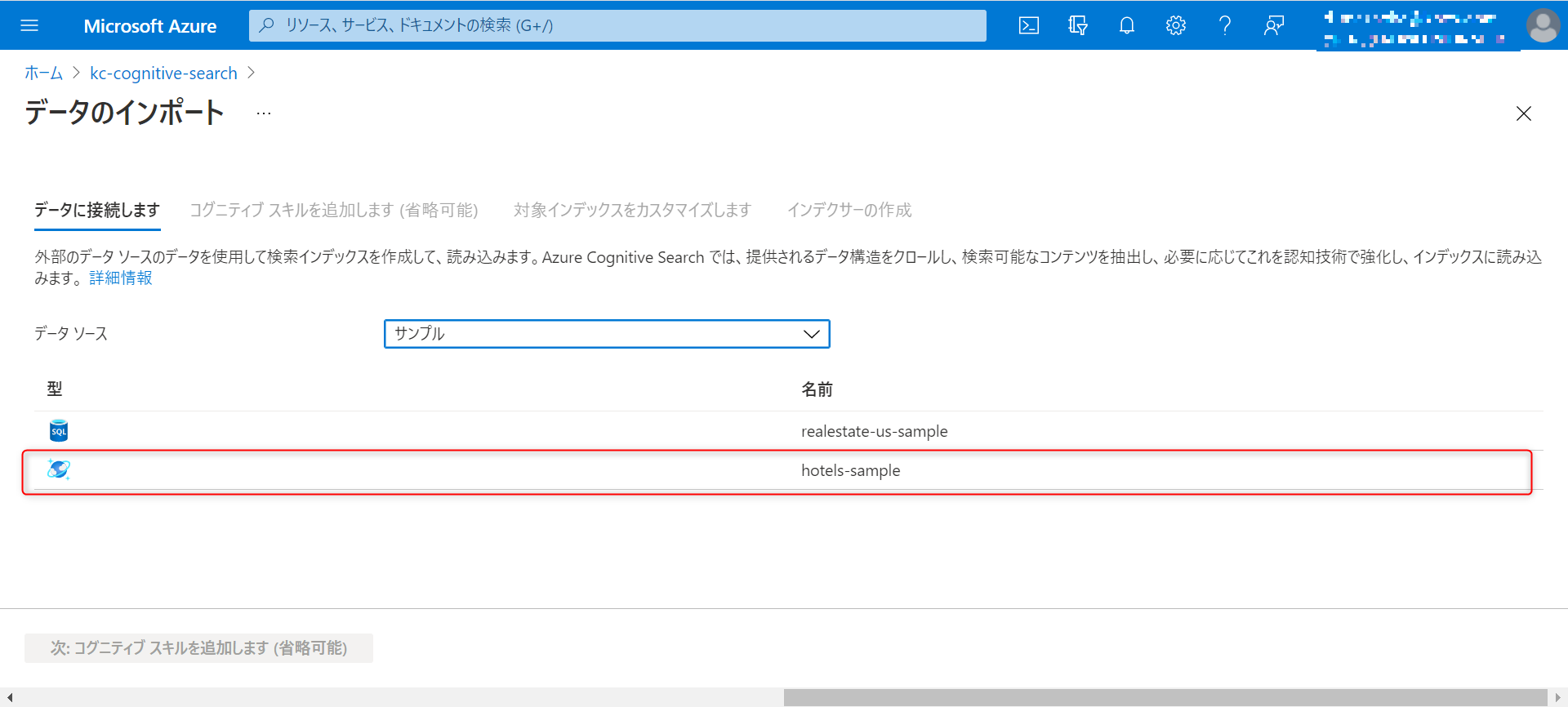Click the search magnifier icon
The image size is (1568, 707).
pos(266,25)
